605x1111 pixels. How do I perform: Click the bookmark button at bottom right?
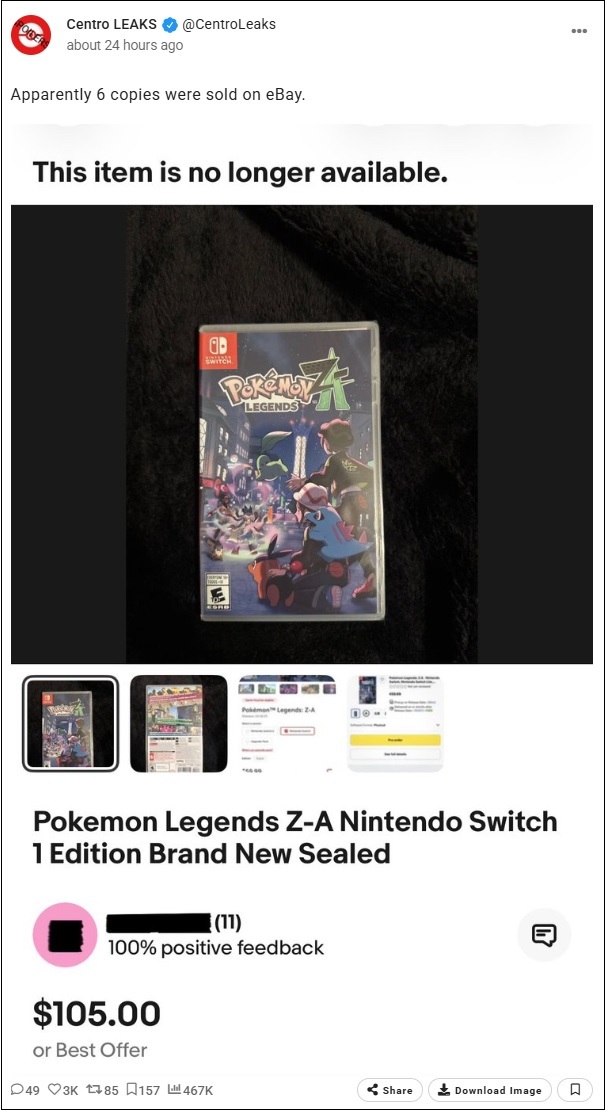(x=575, y=1090)
